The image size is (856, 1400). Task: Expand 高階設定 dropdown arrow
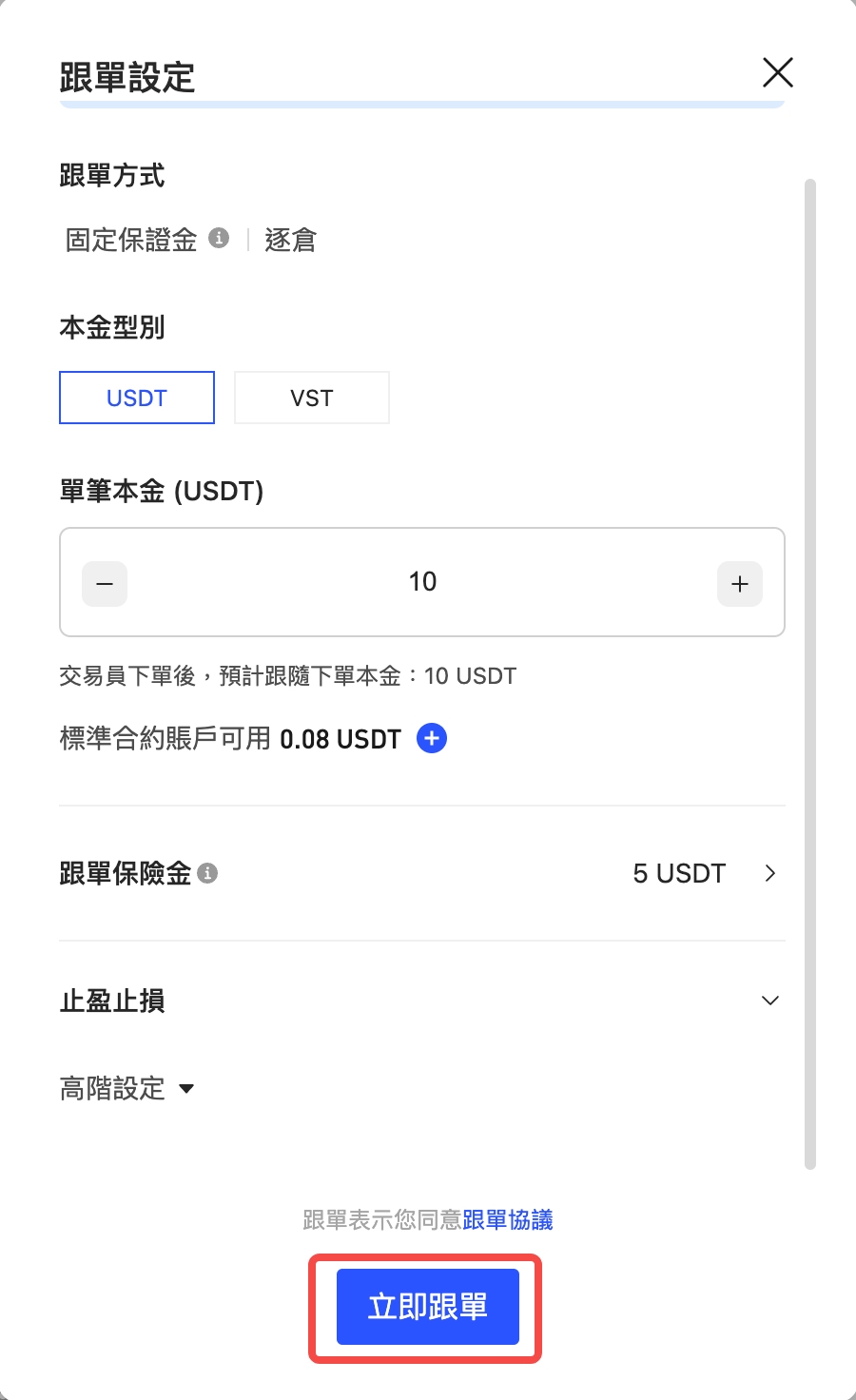pyautogui.click(x=186, y=1089)
